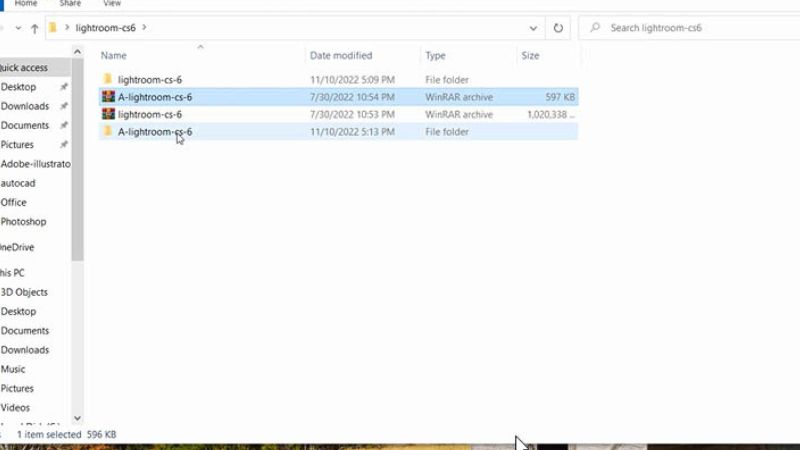Click '1 item selected' status text
Viewport: 800px width, 450px height.
pos(49,435)
